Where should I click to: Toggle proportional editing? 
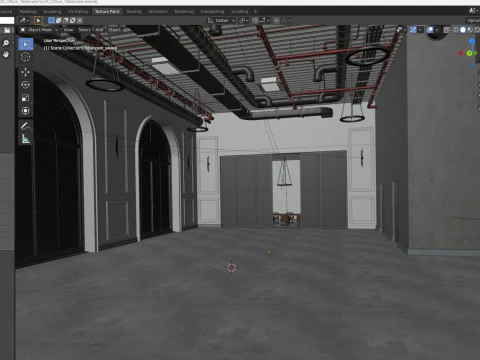[276, 21]
